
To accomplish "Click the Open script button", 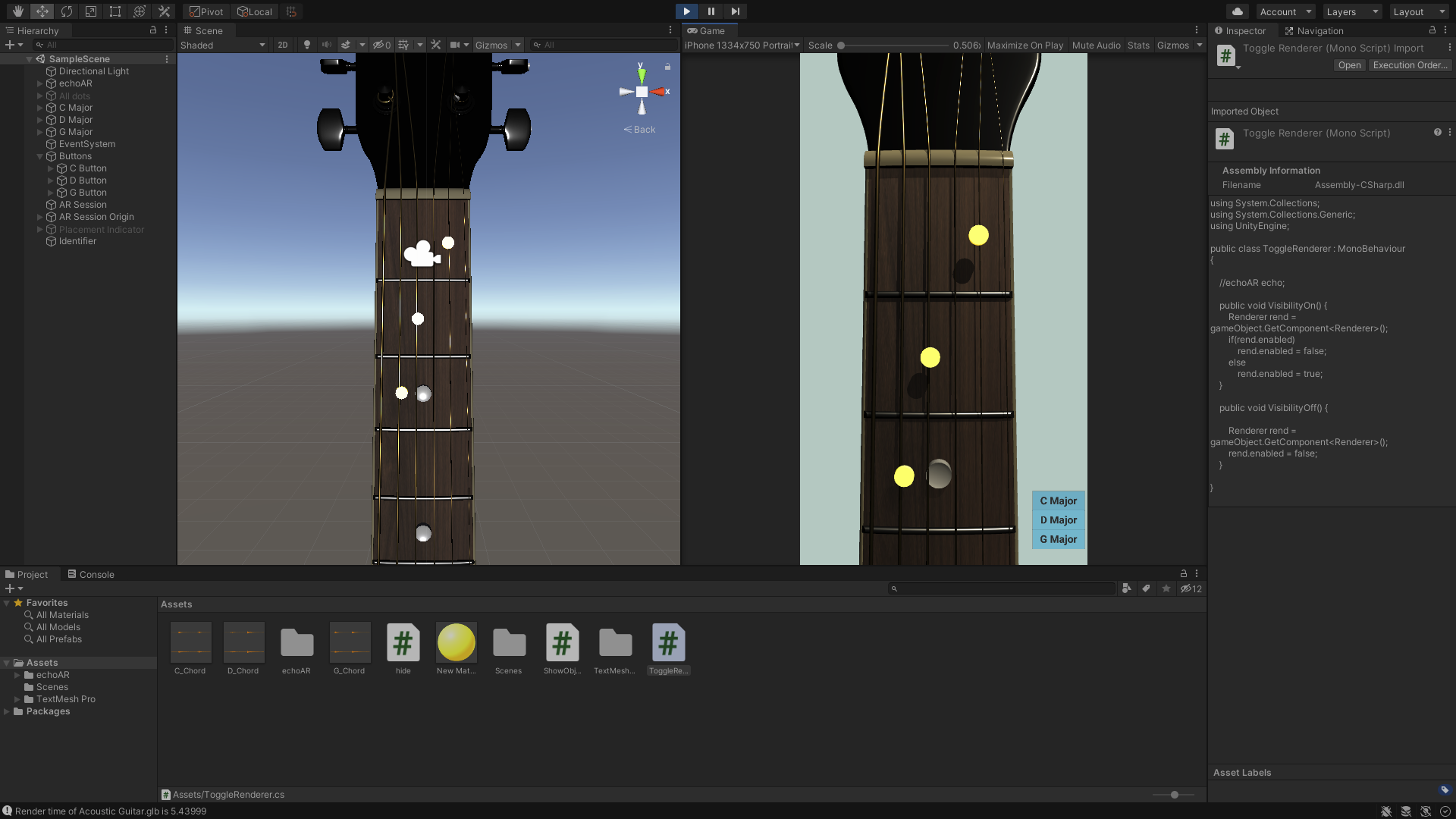I will (x=1349, y=65).
